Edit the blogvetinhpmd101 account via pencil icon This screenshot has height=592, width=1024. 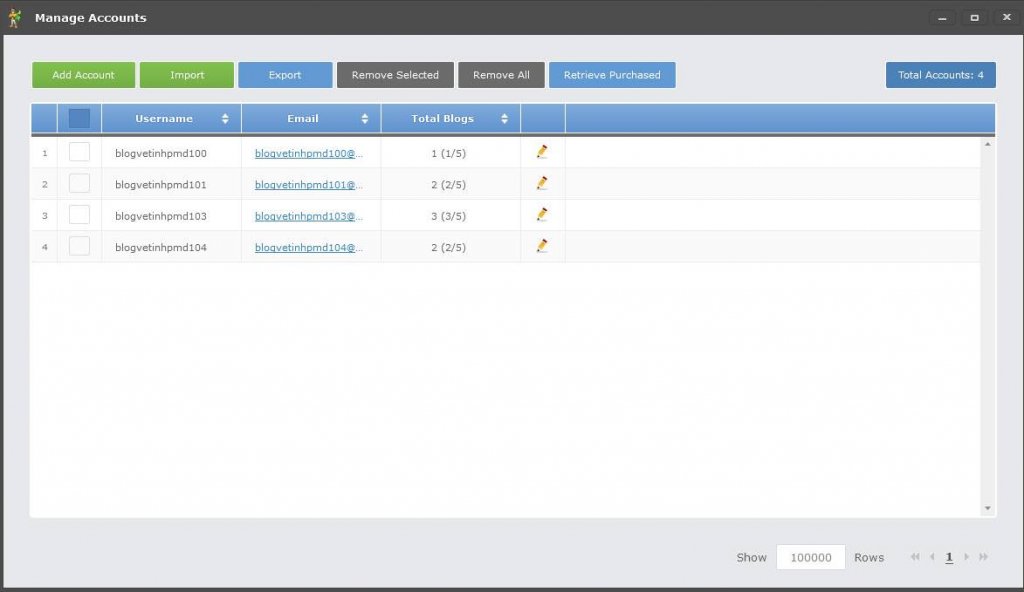(542, 183)
